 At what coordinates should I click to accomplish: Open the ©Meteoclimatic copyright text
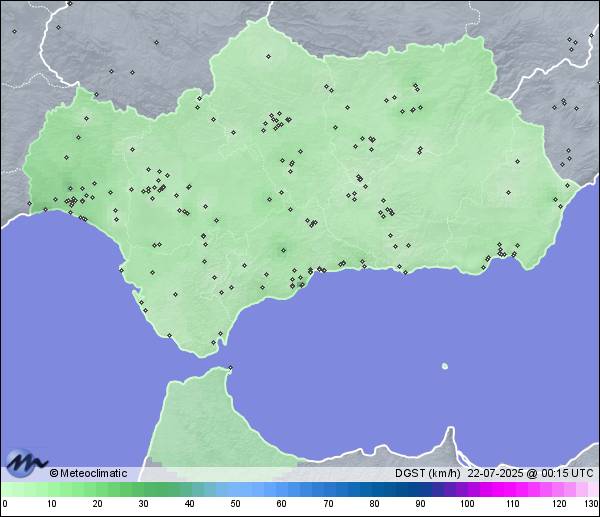coord(88,473)
